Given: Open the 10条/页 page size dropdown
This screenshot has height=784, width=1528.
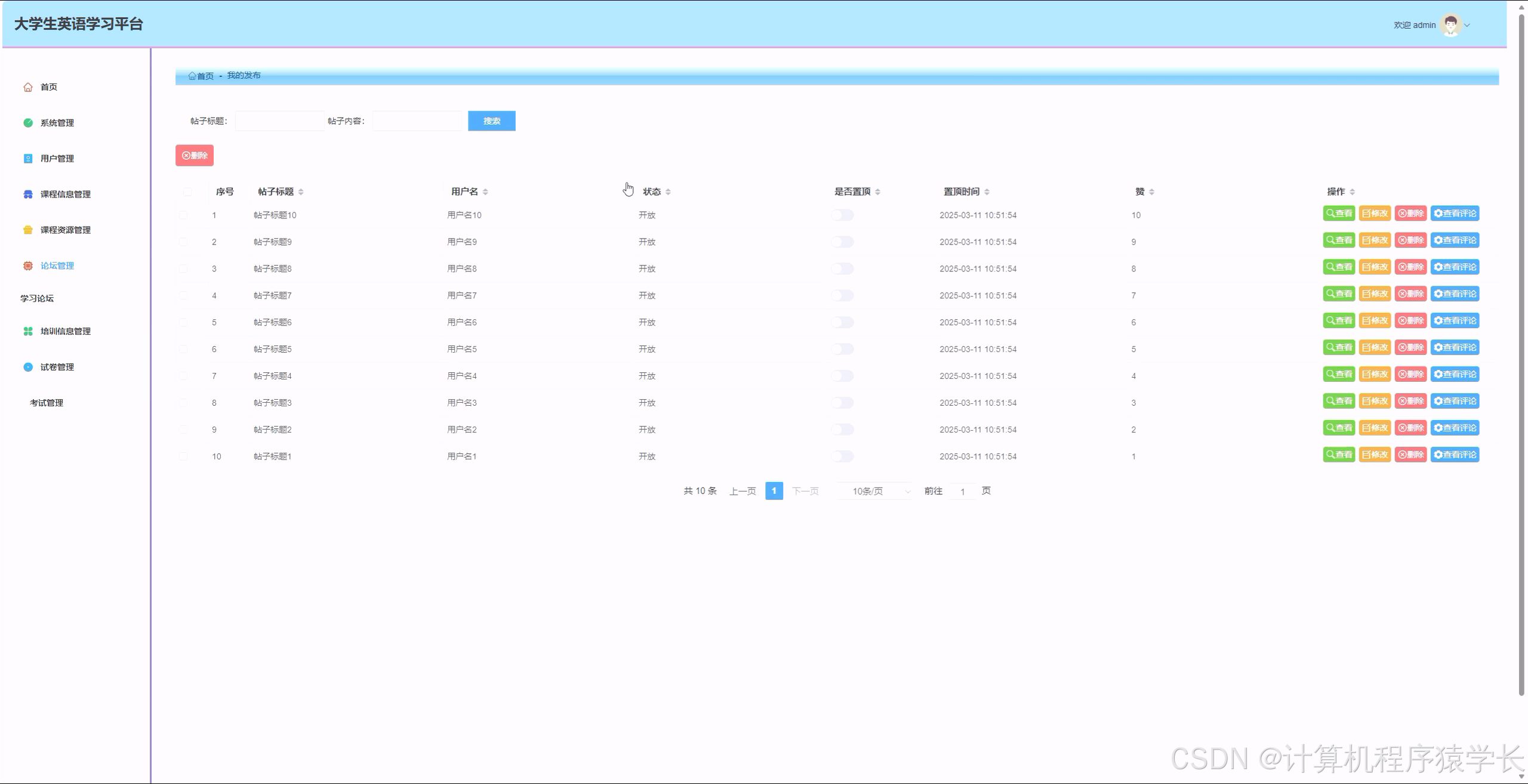Looking at the screenshot, I should (x=873, y=490).
